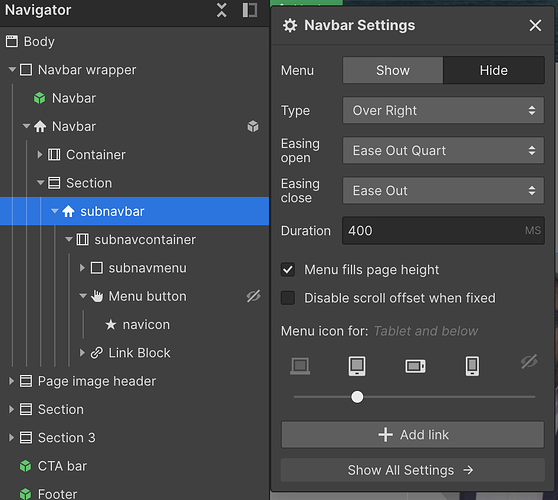Select Section 3 in Navigator
Screen dimensions: 558x500
pyautogui.click(x=67, y=438)
